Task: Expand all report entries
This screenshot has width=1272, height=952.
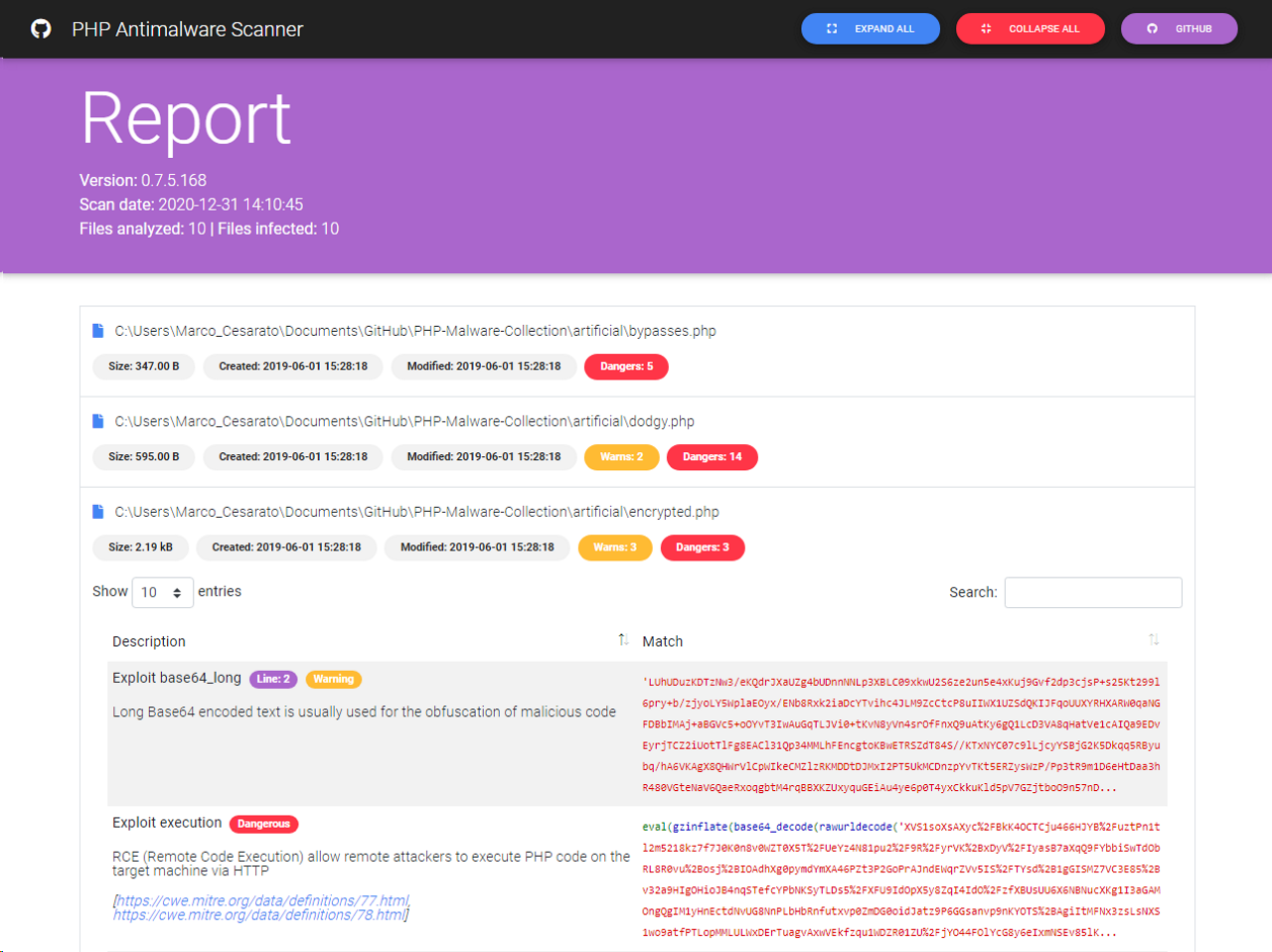Action: [x=871, y=29]
